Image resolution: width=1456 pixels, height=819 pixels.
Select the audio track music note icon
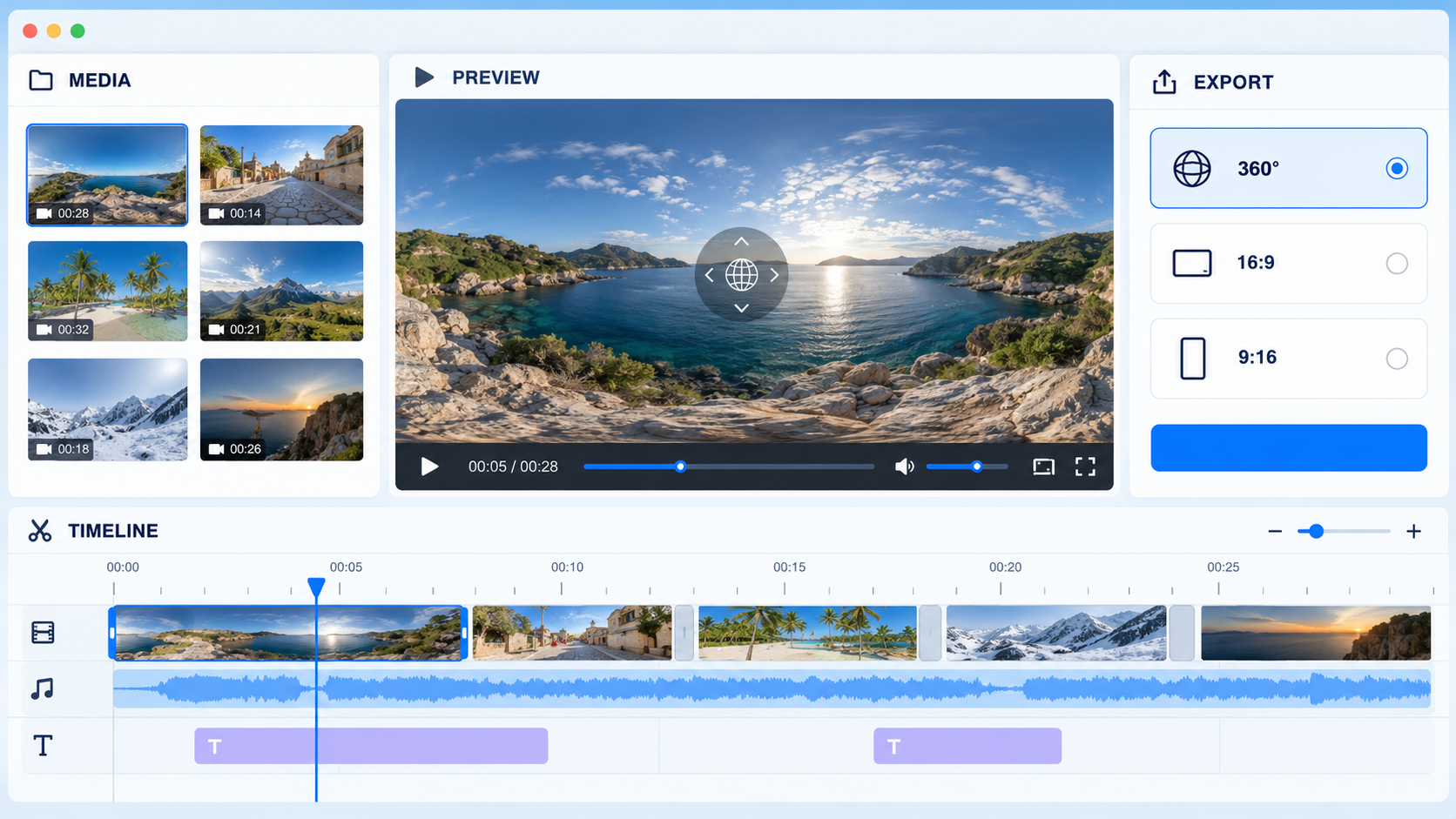click(42, 688)
